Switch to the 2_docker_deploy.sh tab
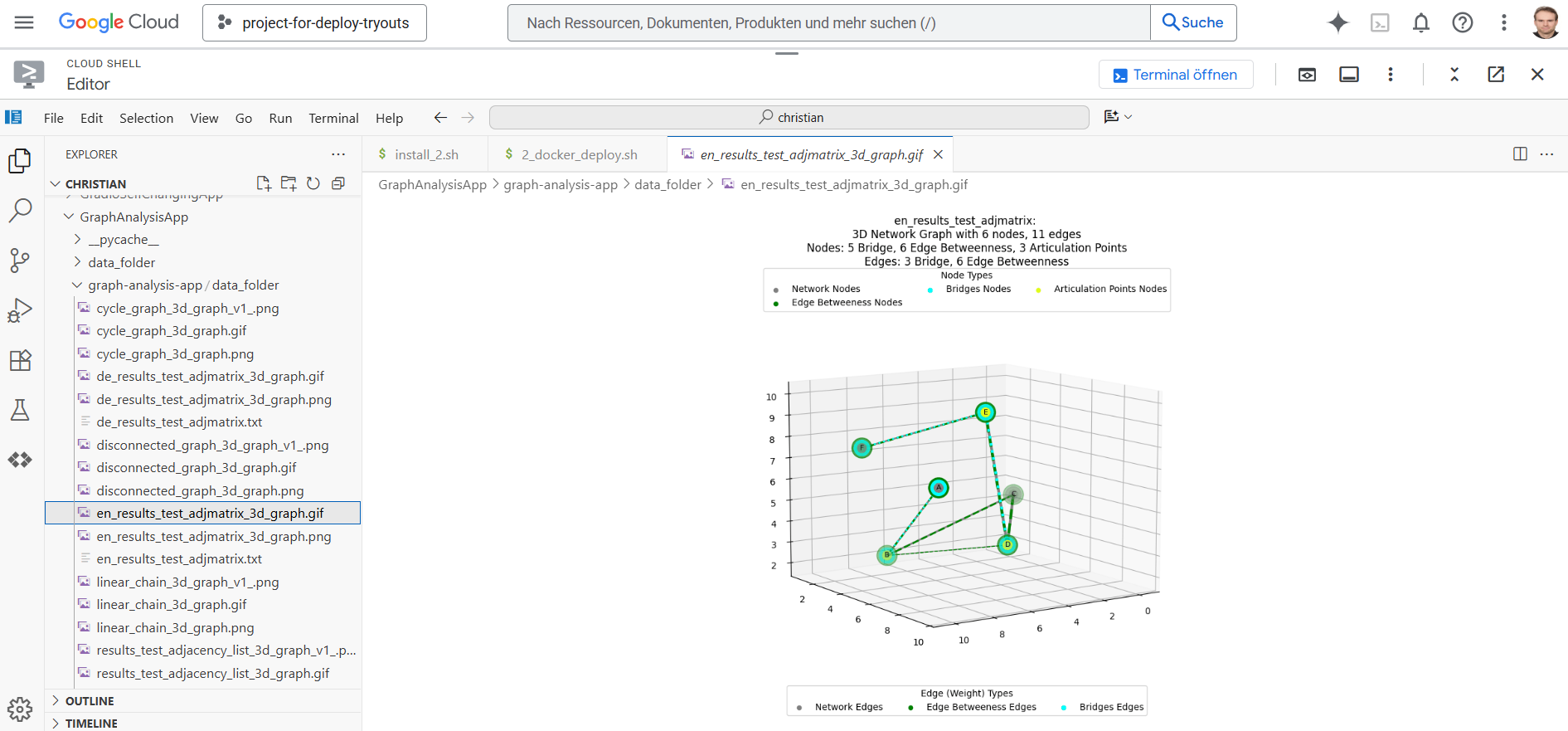This screenshot has width=1568, height=731. pyautogui.click(x=578, y=154)
